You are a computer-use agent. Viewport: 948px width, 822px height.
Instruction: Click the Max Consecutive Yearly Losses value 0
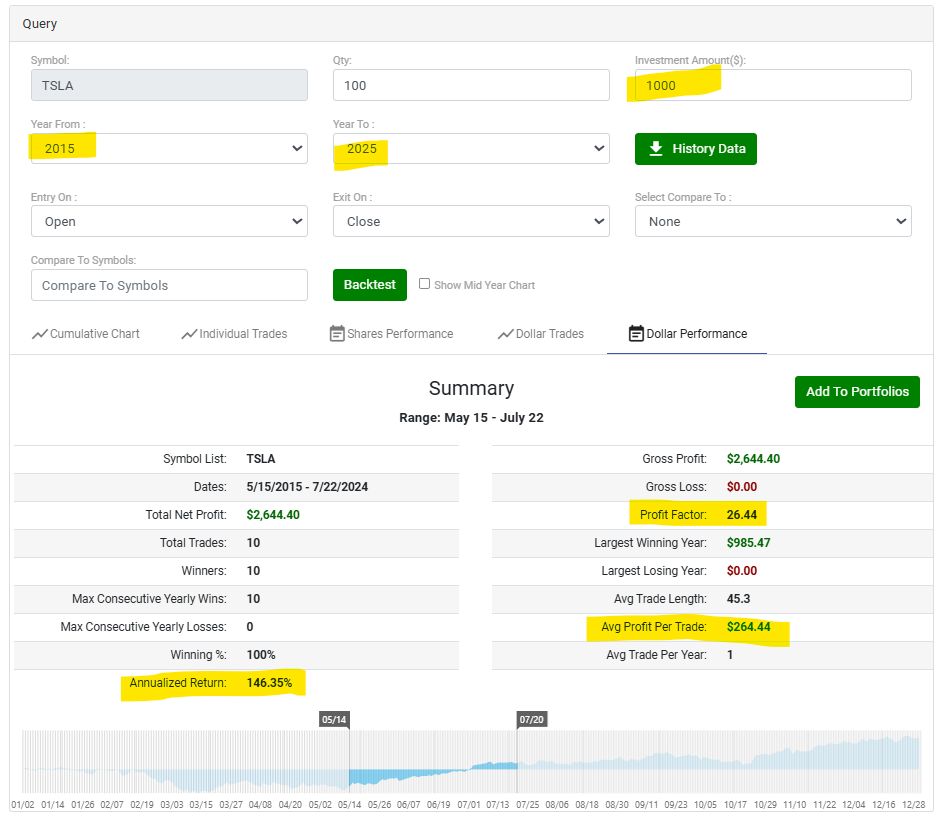[250, 627]
